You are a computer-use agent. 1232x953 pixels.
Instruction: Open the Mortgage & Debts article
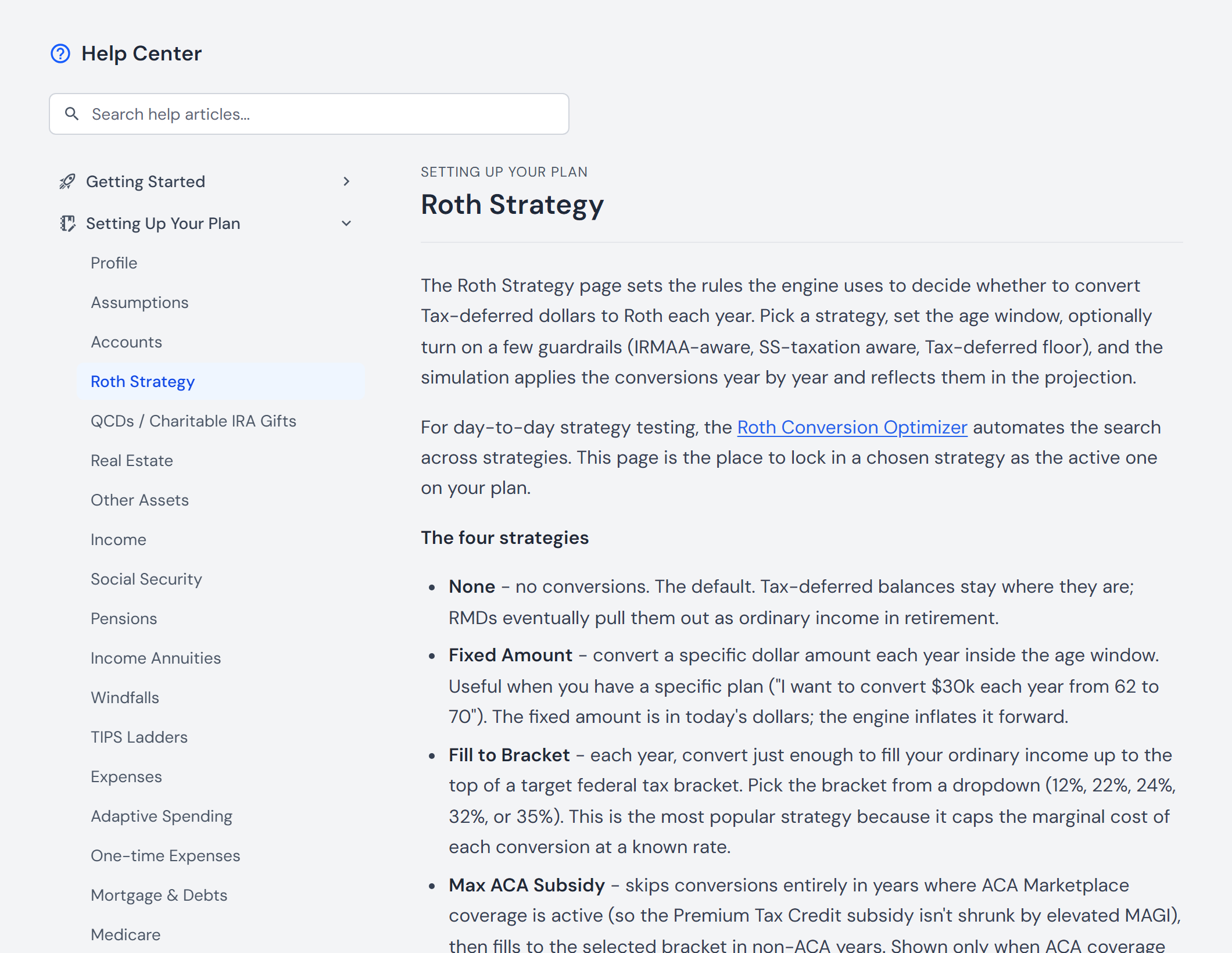(x=159, y=895)
